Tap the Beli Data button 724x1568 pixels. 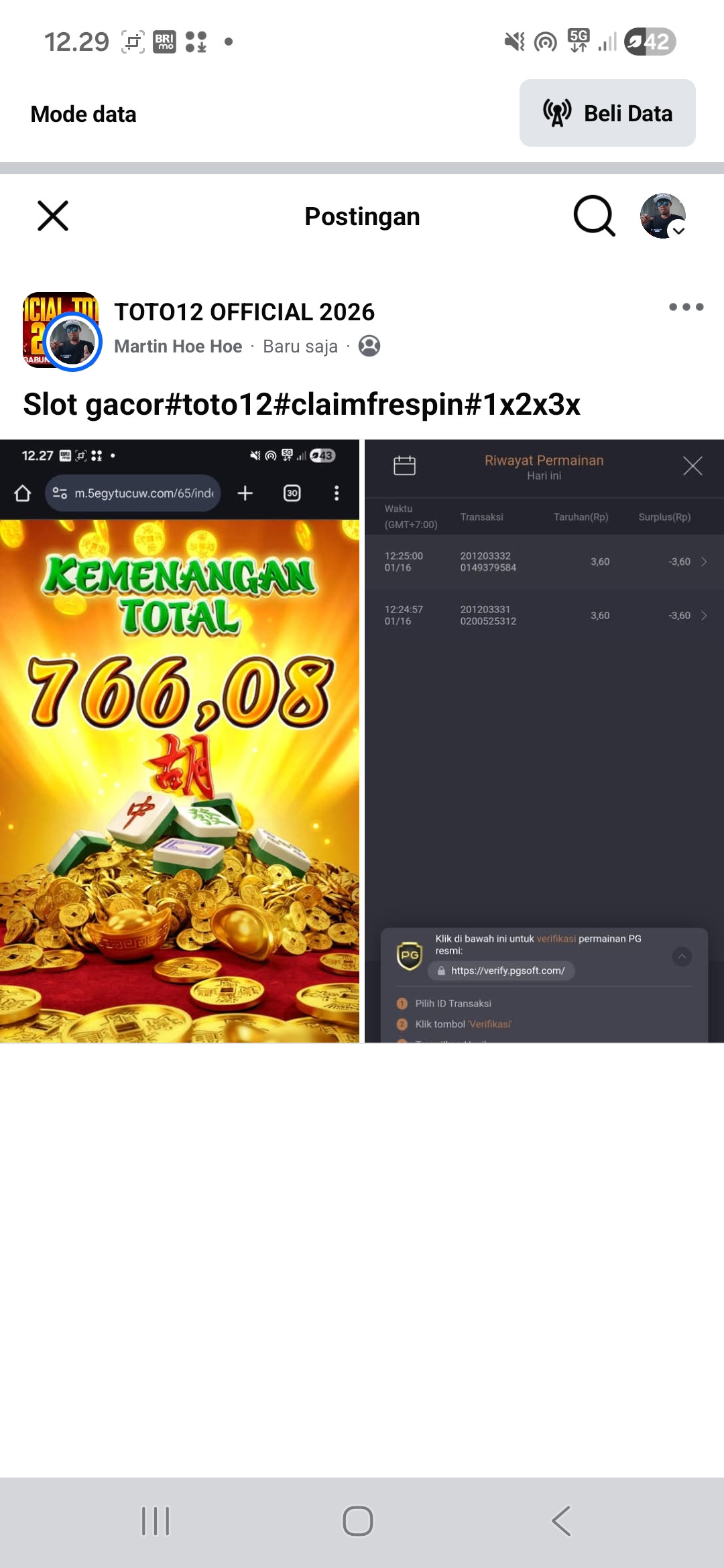click(x=607, y=113)
